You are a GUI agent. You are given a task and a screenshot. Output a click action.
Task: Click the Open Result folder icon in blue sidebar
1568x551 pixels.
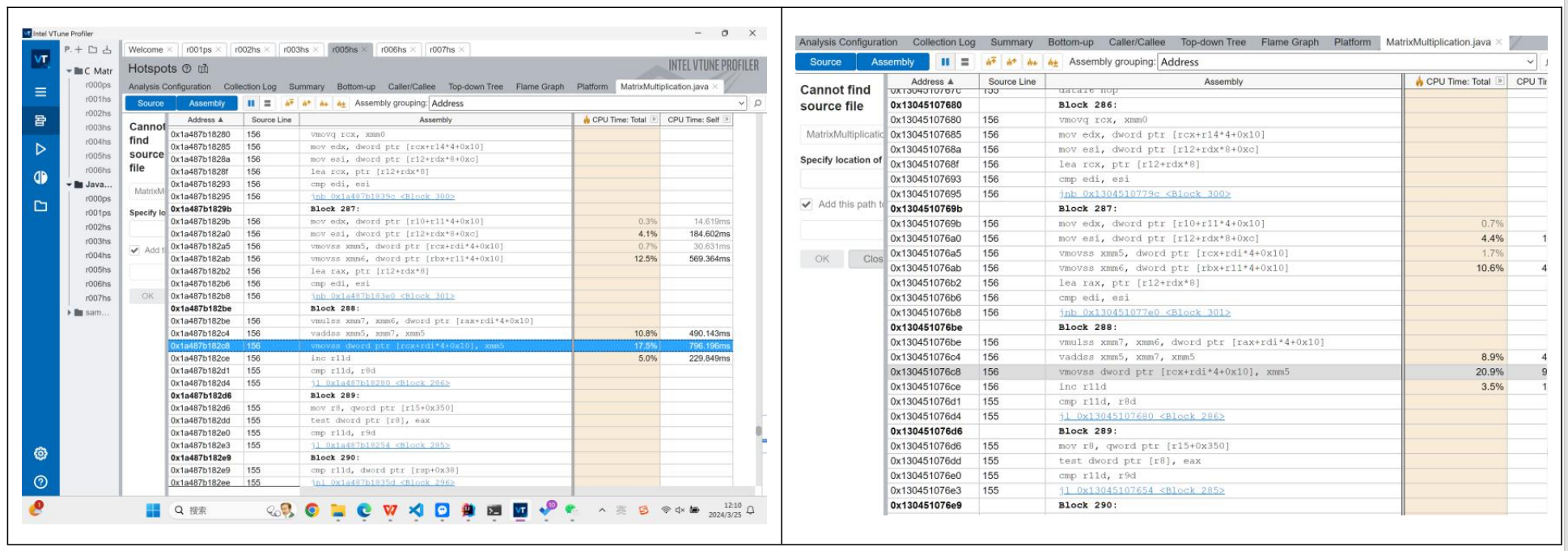click(40, 206)
